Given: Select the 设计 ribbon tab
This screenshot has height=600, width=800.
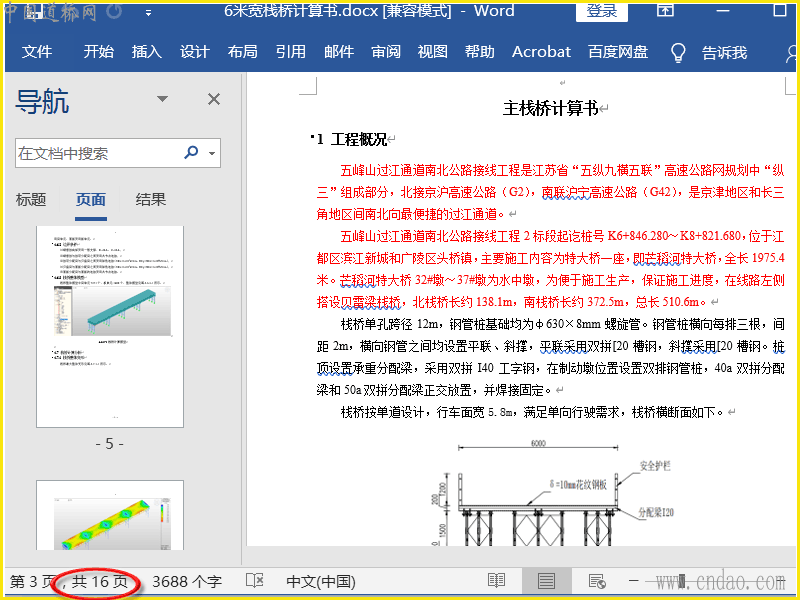Looking at the screenshot, I should (x=194, y=52).
